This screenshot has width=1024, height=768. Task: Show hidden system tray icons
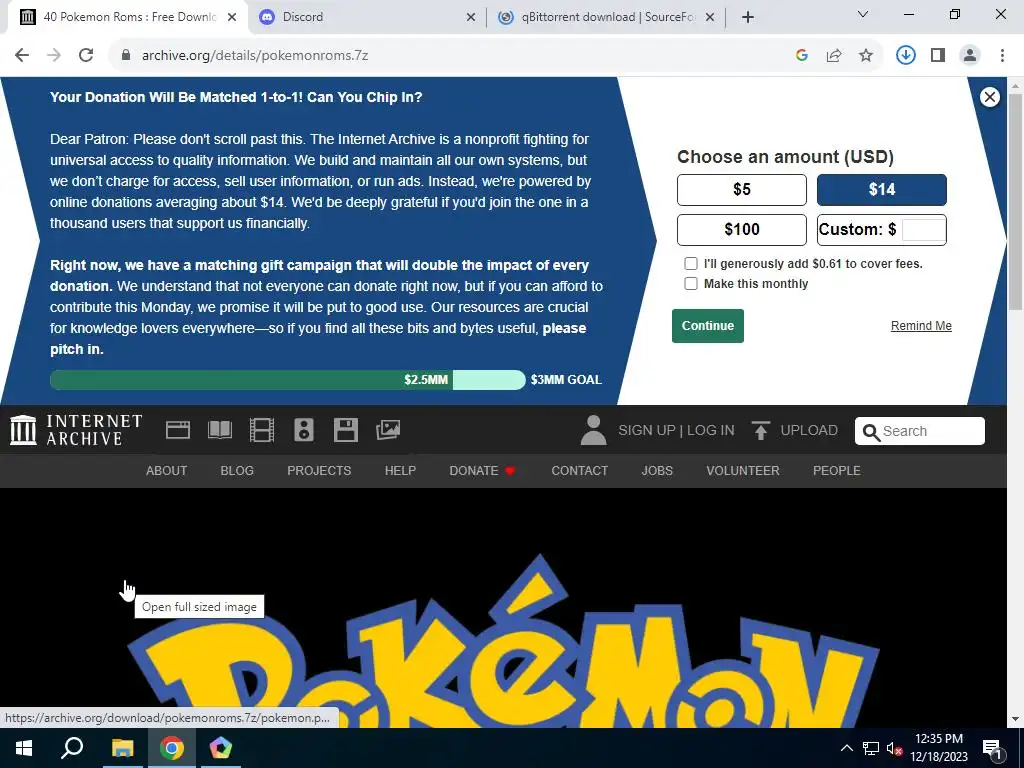[x=846, y=748]
